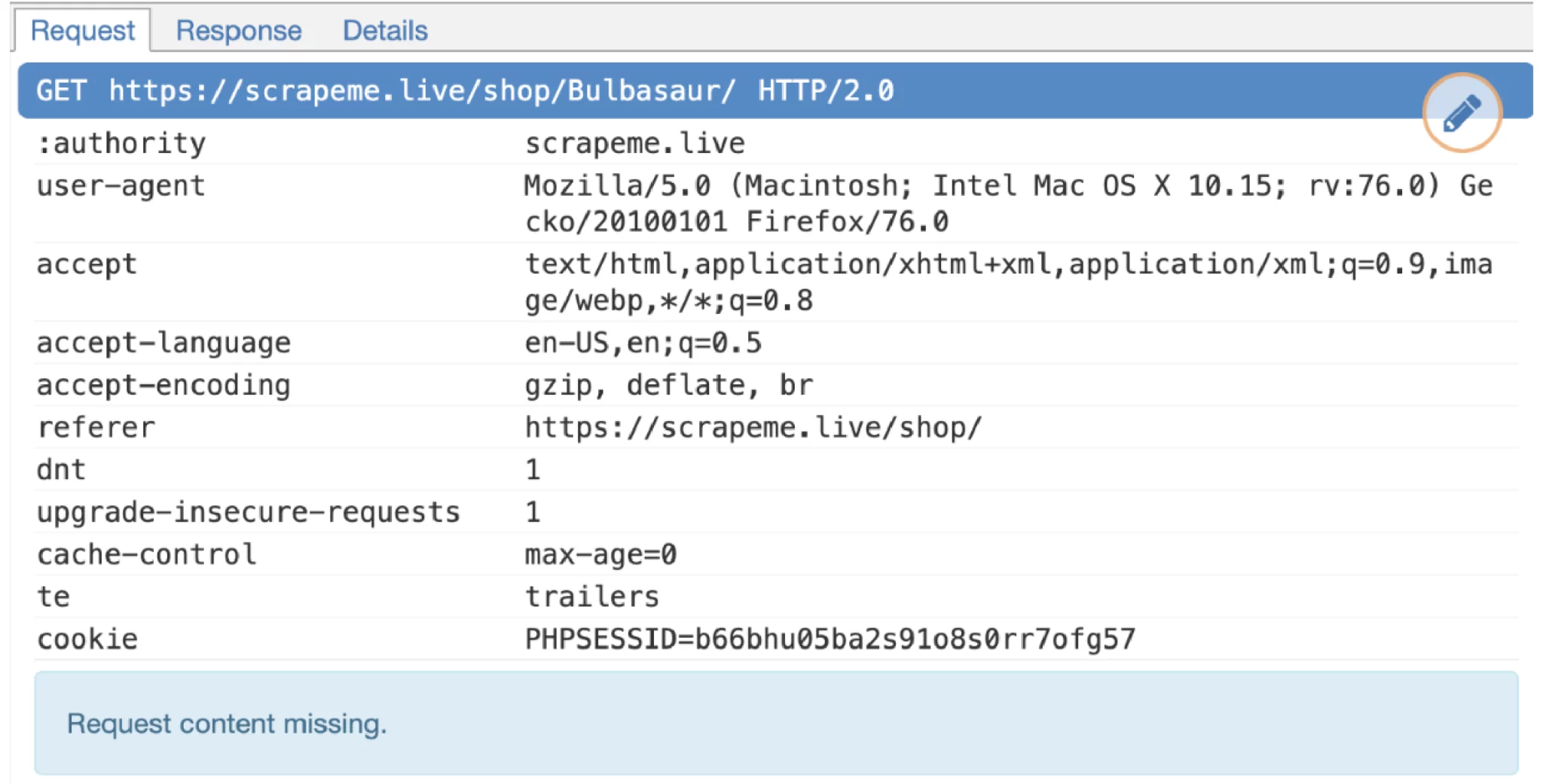The height and width of the screenshot is (784, 1543).
Task: Open the Details tab
Action: coord(384,30)
